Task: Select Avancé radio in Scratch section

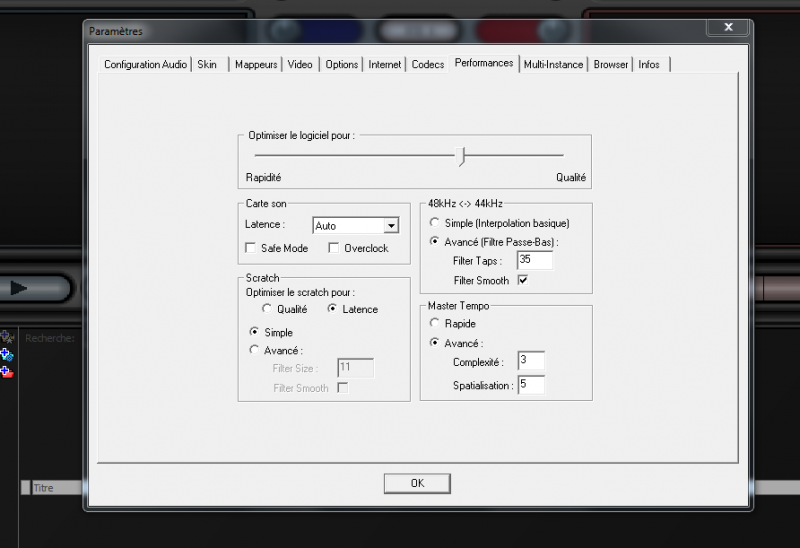Action: [254, 350]
